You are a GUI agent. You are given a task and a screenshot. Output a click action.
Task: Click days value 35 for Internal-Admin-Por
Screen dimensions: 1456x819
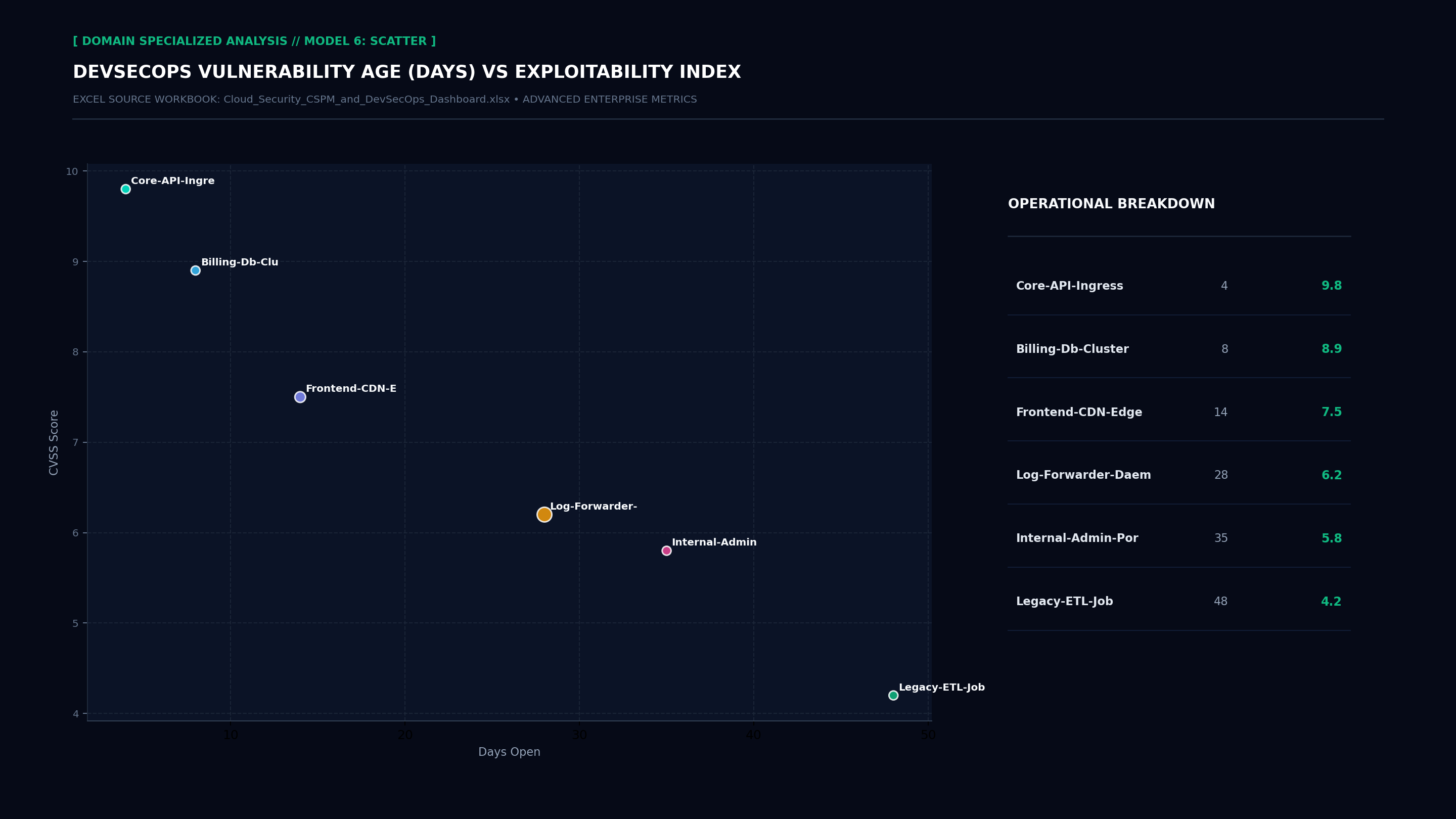(x=1221, y=538)
